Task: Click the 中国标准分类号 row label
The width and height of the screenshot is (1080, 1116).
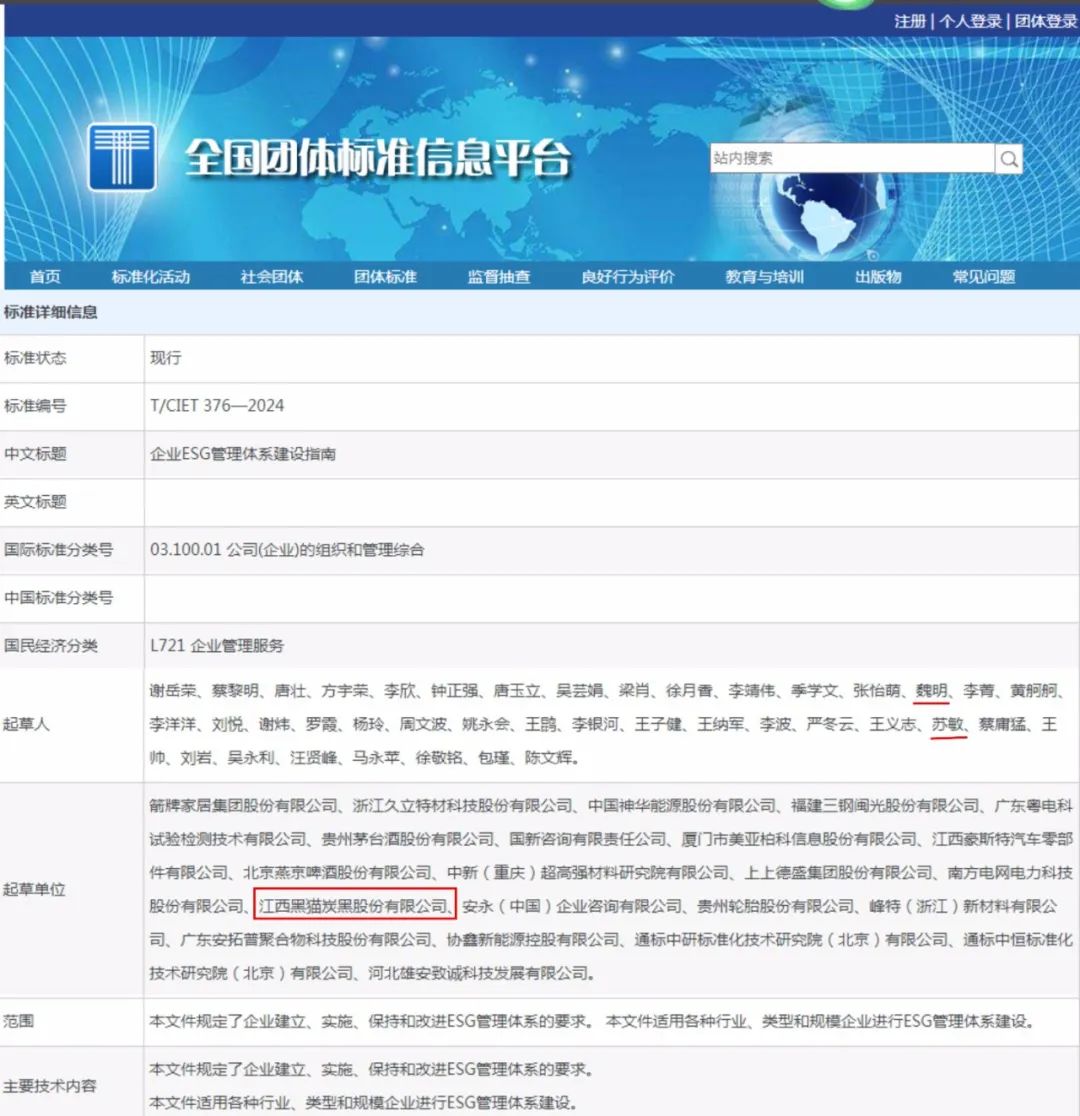Action: tap(58, 598)
